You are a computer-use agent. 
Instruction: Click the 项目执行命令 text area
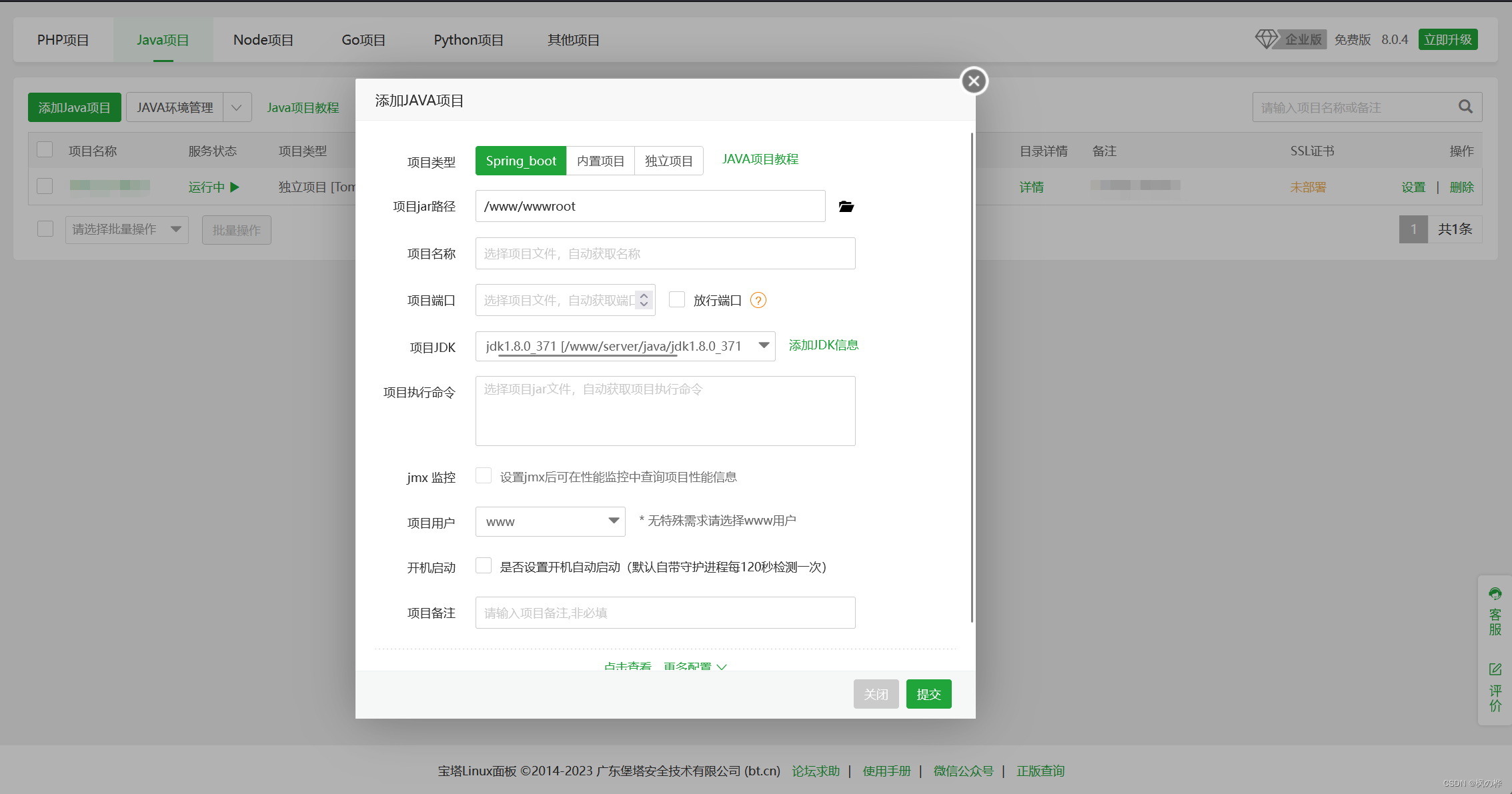[x=666, y=411]
